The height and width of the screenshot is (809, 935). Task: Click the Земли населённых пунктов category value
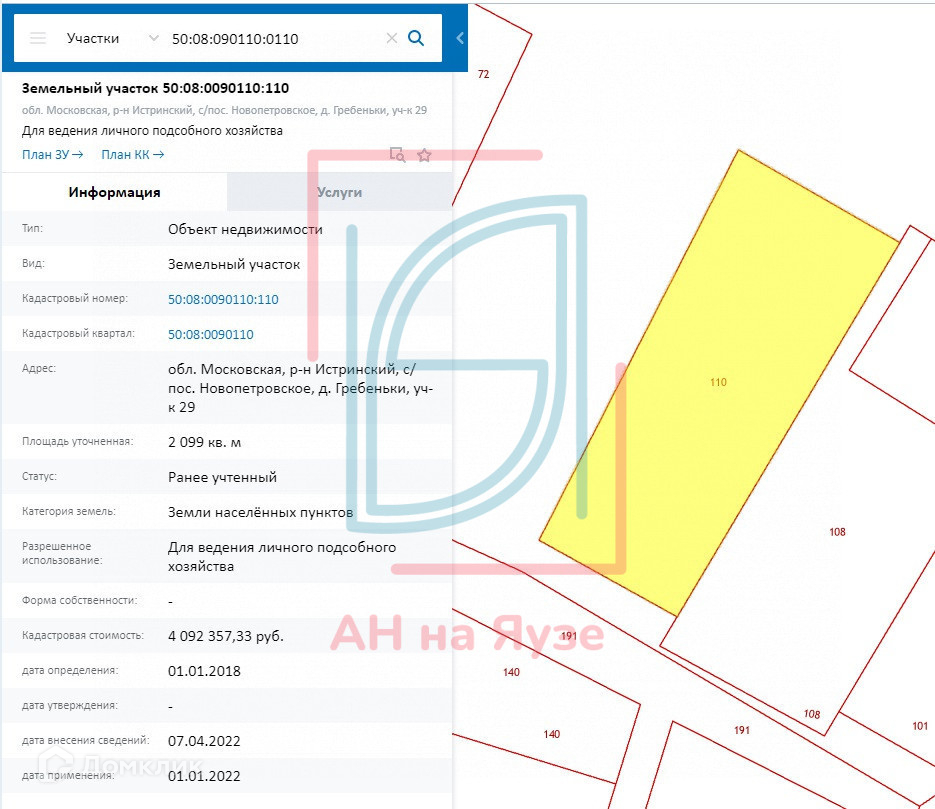(261, 512)
